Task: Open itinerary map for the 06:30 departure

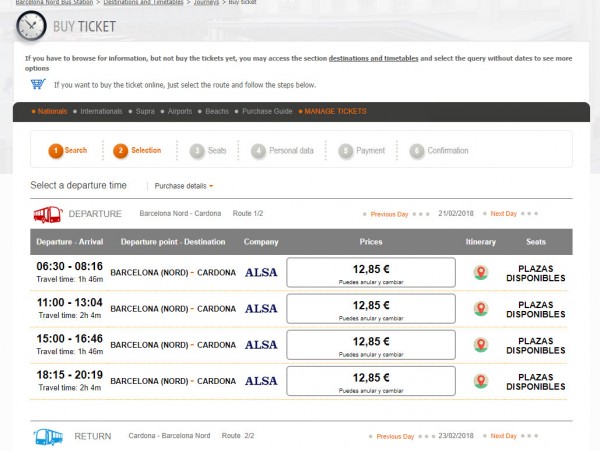Action: point(481,273)
